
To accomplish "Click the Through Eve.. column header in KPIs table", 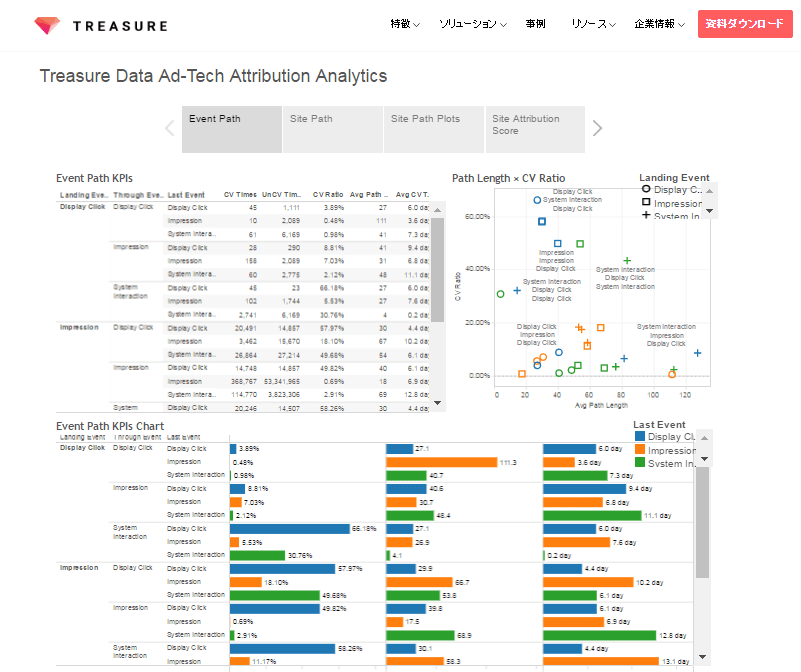I will pyautogui.click(x=138, y=195).
